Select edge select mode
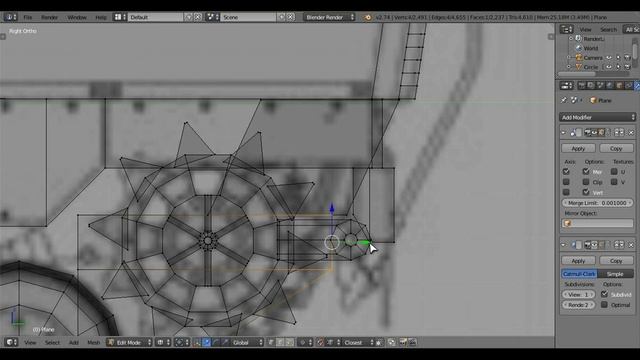 point(280,342)
